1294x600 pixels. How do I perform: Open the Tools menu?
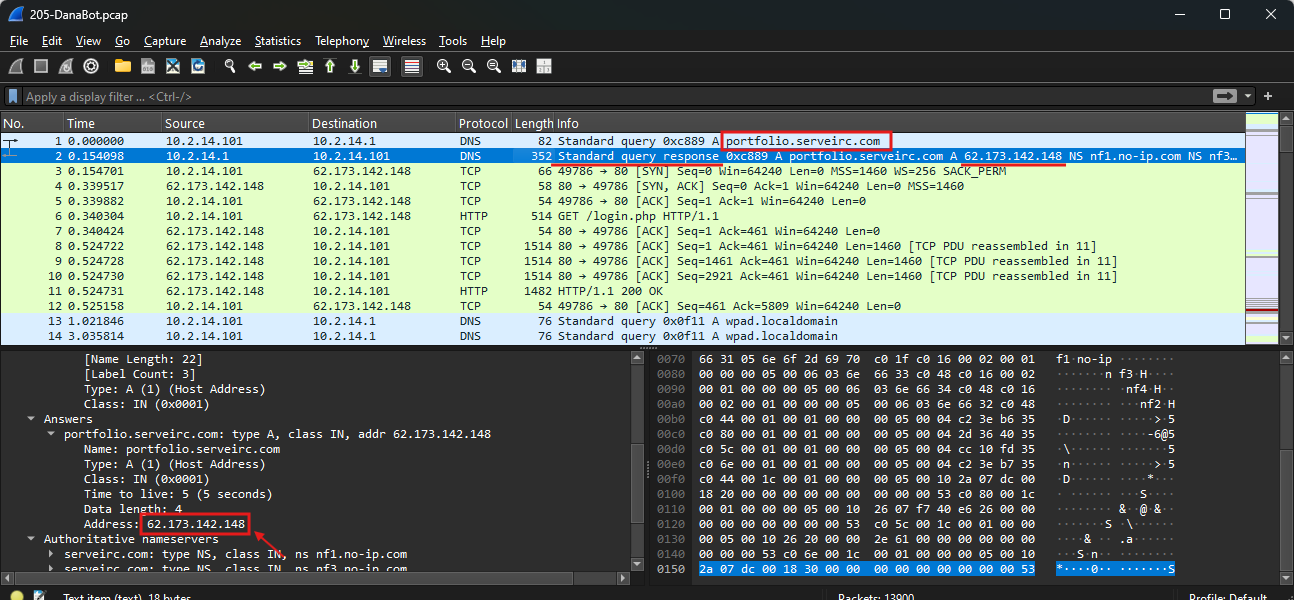[x=453, y=41]
